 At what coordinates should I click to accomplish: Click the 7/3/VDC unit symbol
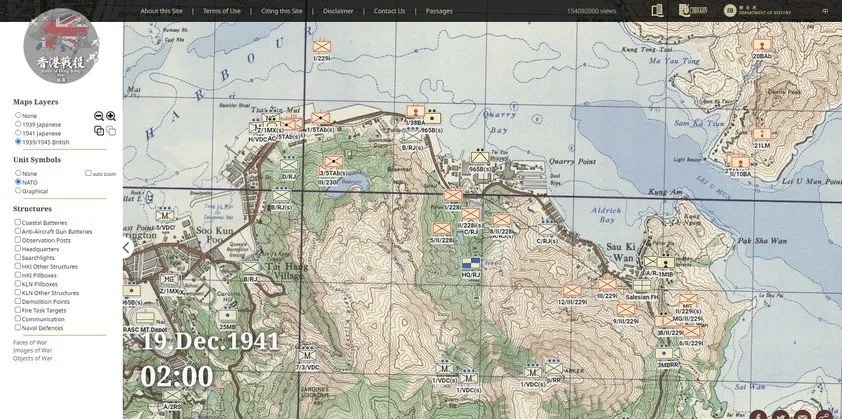[x=307, y=356]
